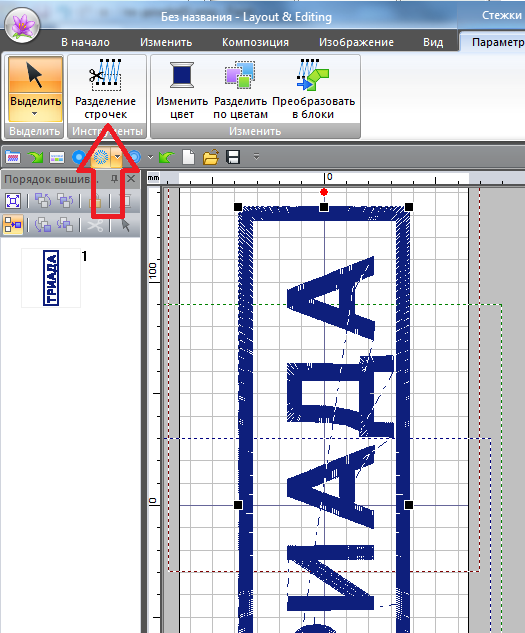The height and width of the screenshot is (633, 525).
Task: Click the solid blue circle icon
Action: click(x=78, y=157)
